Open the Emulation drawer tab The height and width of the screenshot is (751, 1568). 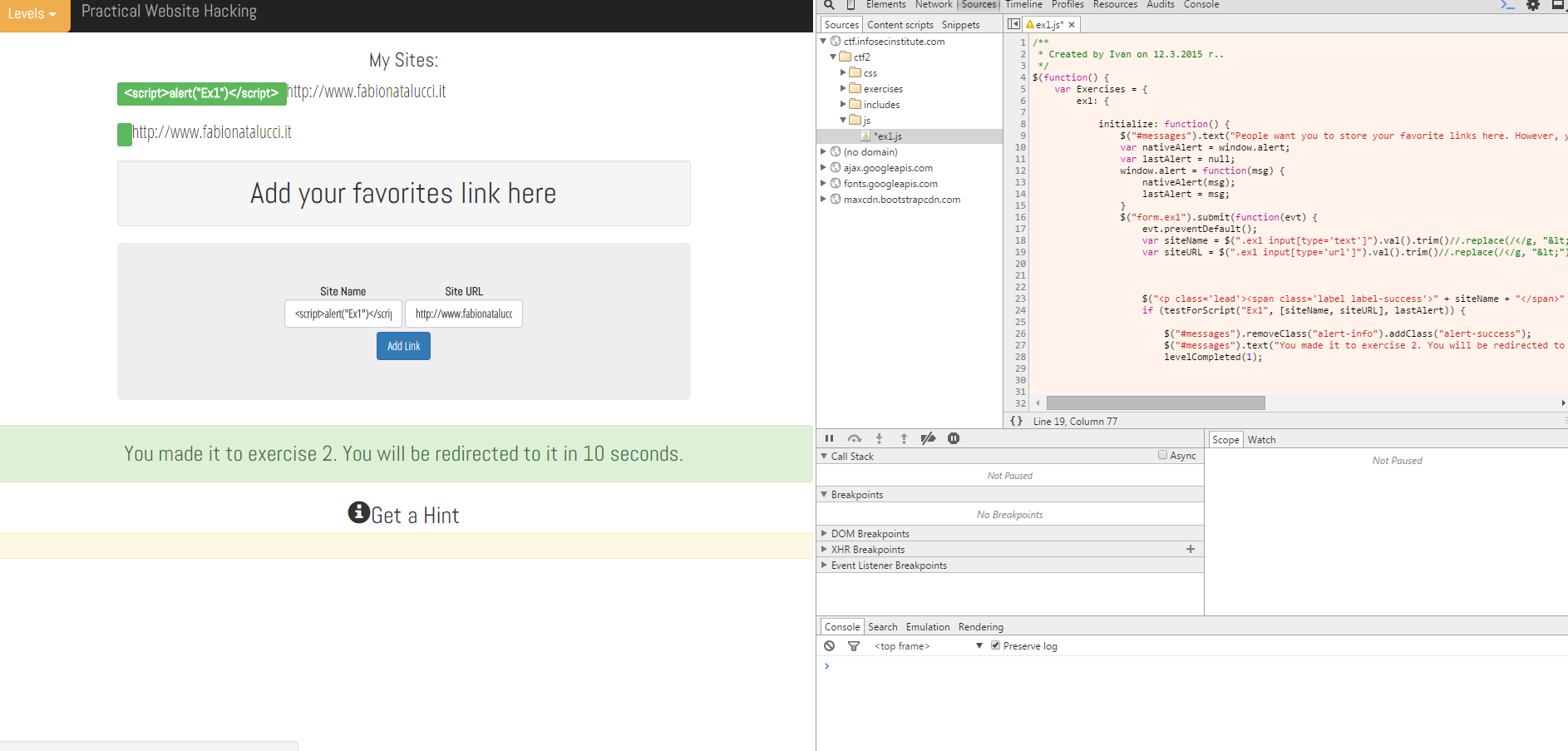(x=928, y=627)
